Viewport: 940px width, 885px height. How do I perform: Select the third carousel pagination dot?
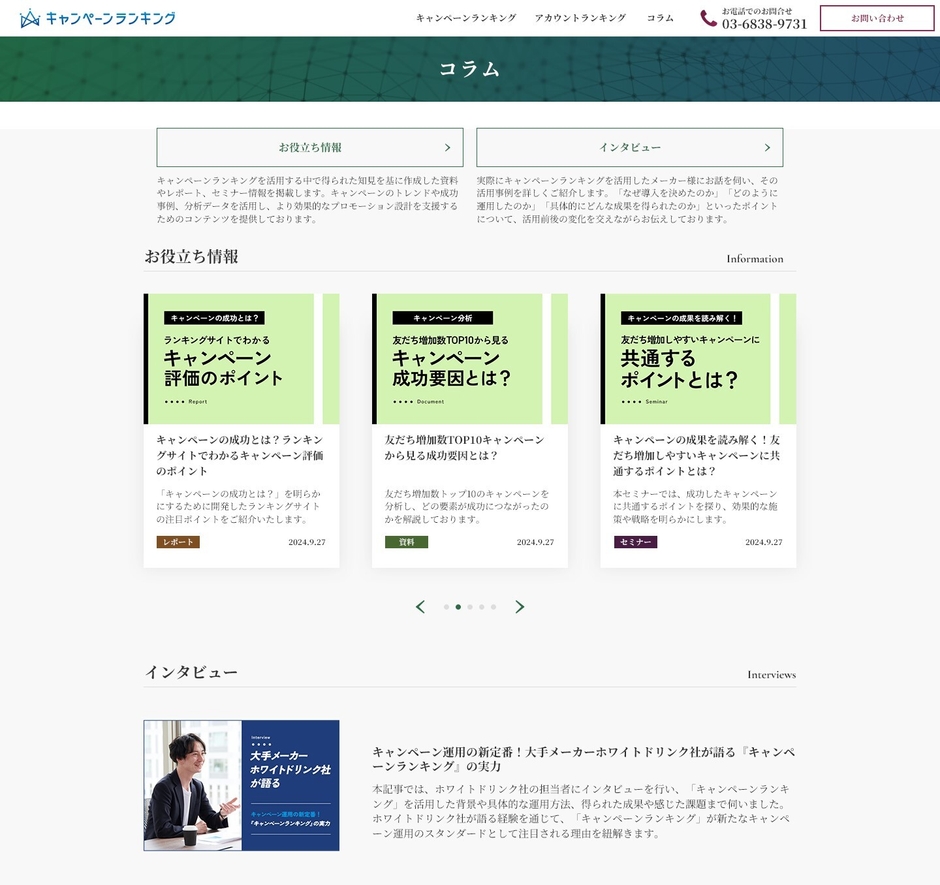click(x=470, y=607)
